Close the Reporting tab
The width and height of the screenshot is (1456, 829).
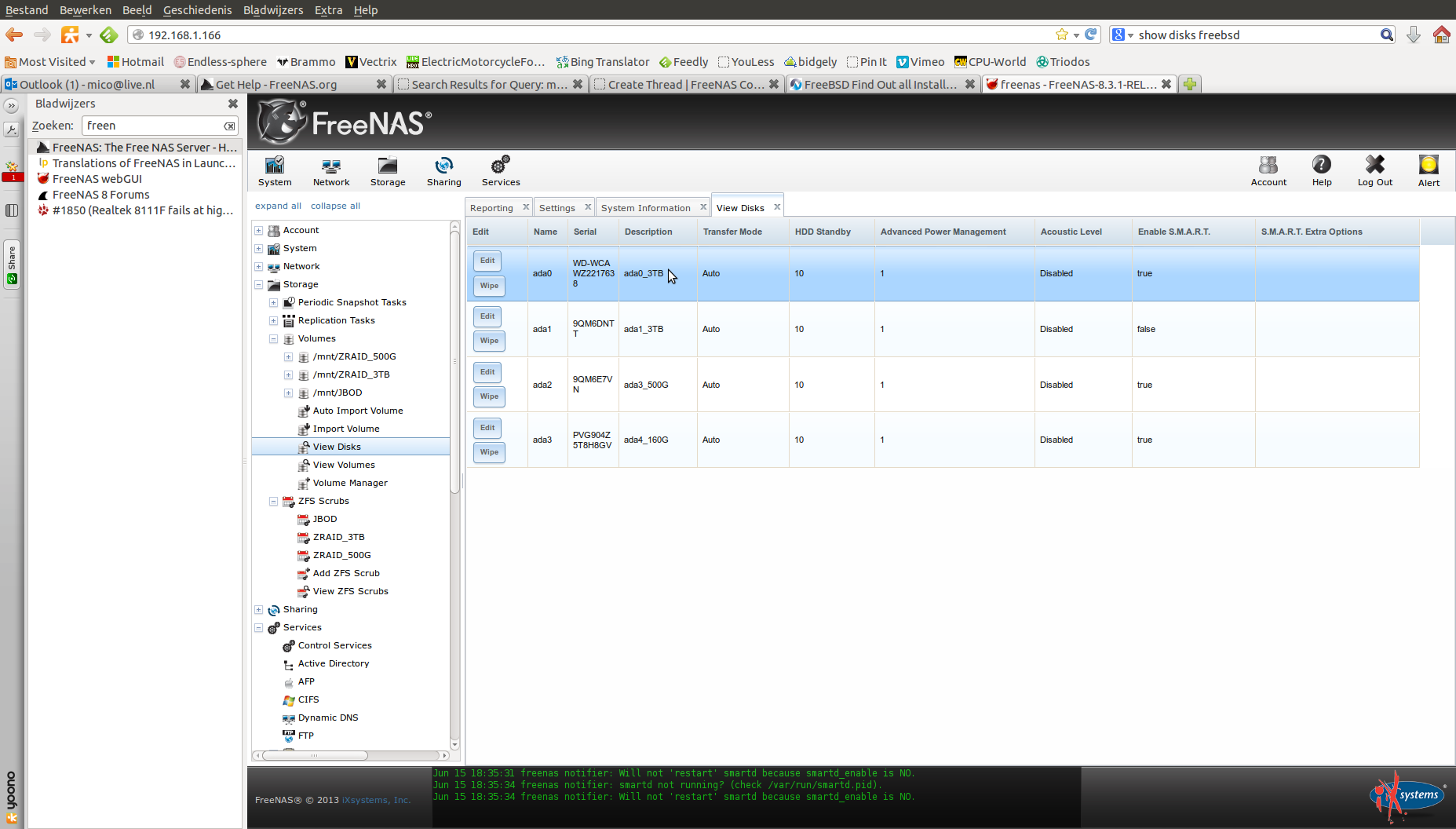tap(526, 207)
